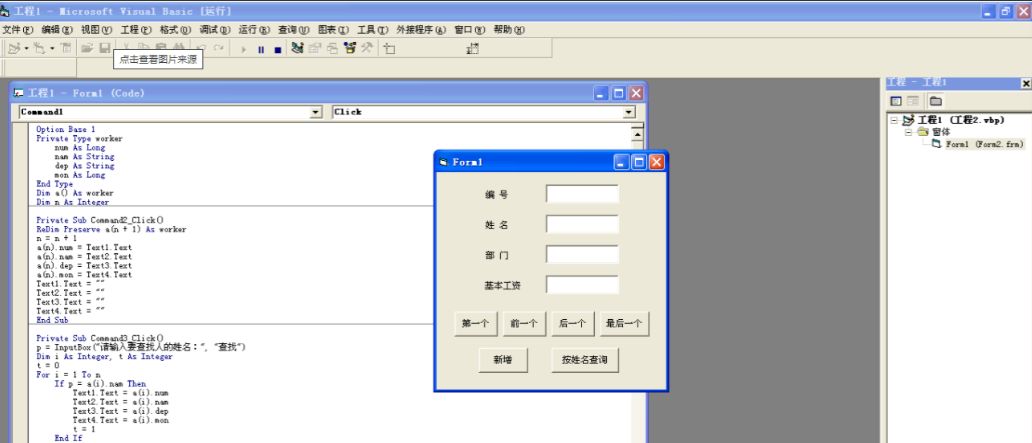This screenshot has height=443, width=1032.
Task: Open the Form Layout Window toolbar icon
Action: 332,48
